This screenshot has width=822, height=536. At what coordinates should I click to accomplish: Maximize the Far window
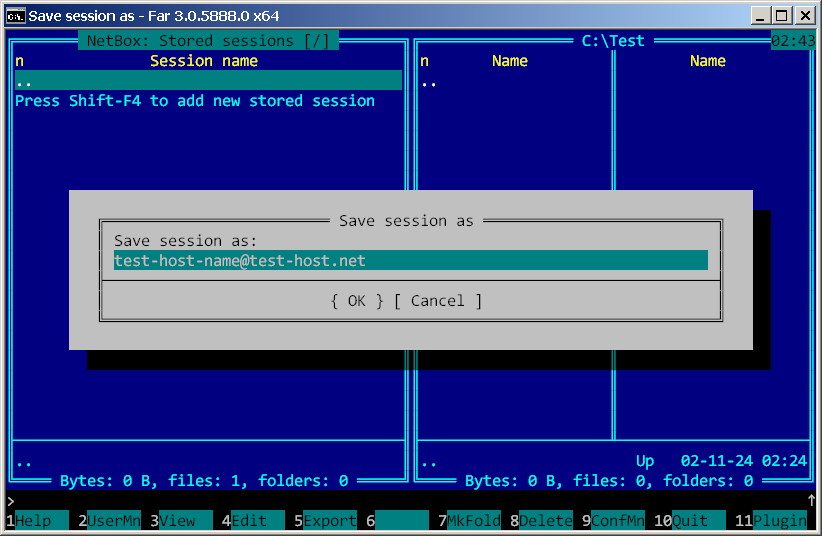pyautogui.click(x=782, y=16)
